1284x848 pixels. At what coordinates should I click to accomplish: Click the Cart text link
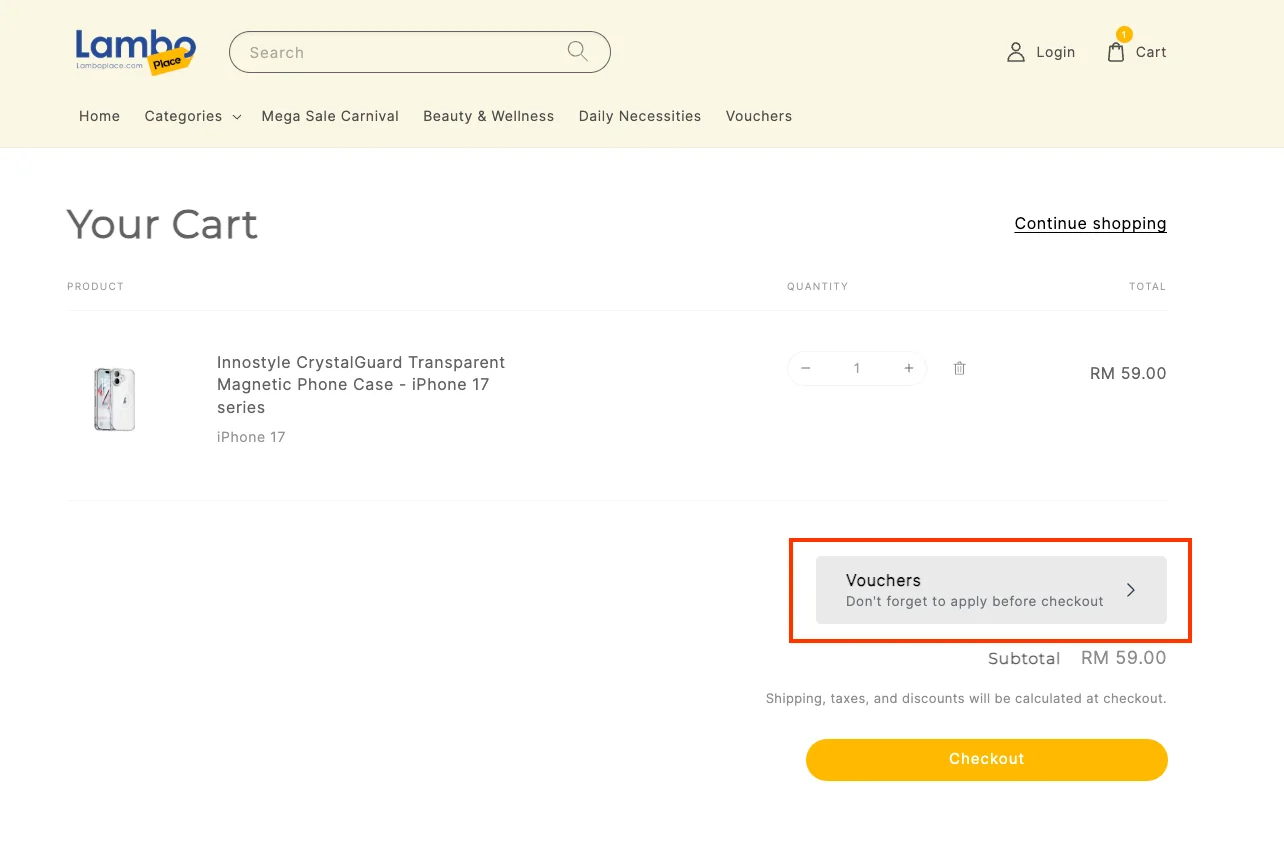click(1151, 52)
